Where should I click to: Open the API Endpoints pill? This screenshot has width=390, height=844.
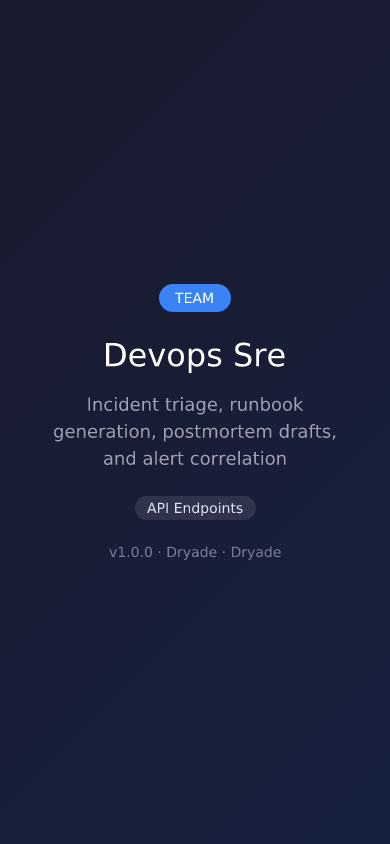point(195,508)
